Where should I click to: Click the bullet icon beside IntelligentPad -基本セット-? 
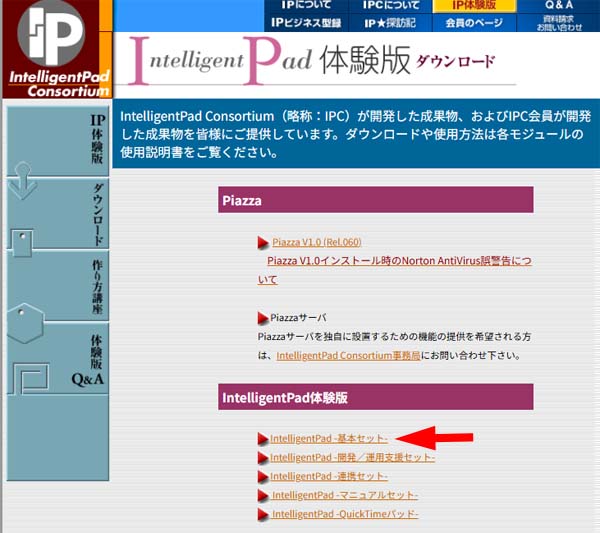tap(263, 439)
